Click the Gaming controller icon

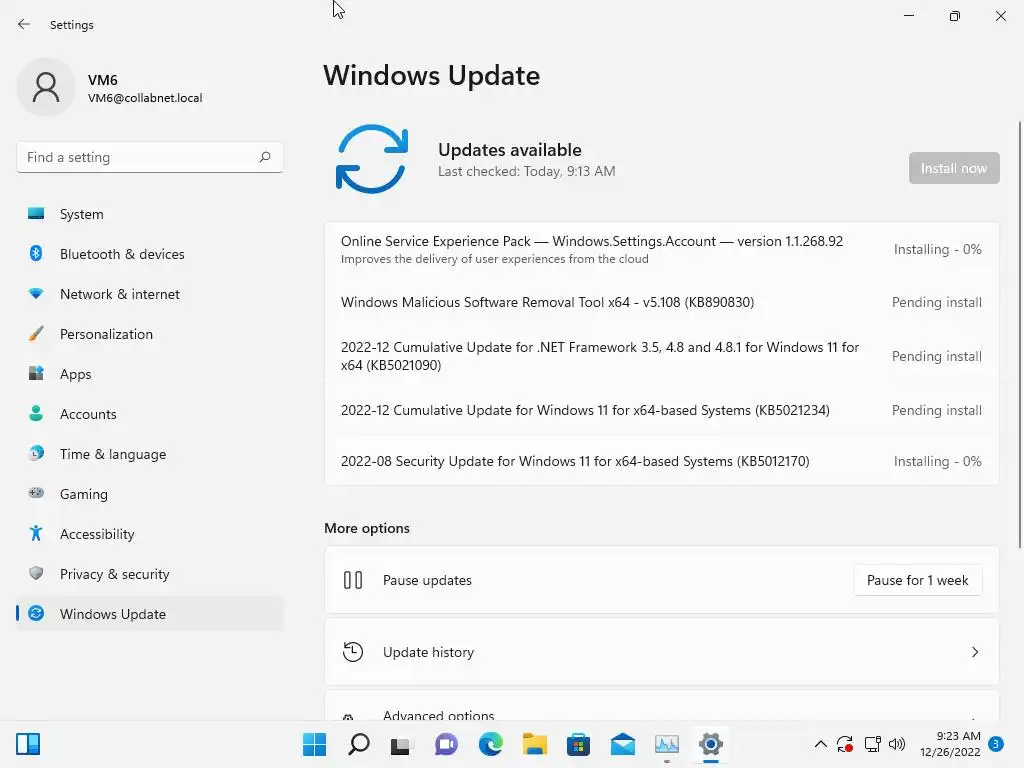click(36, 493)
